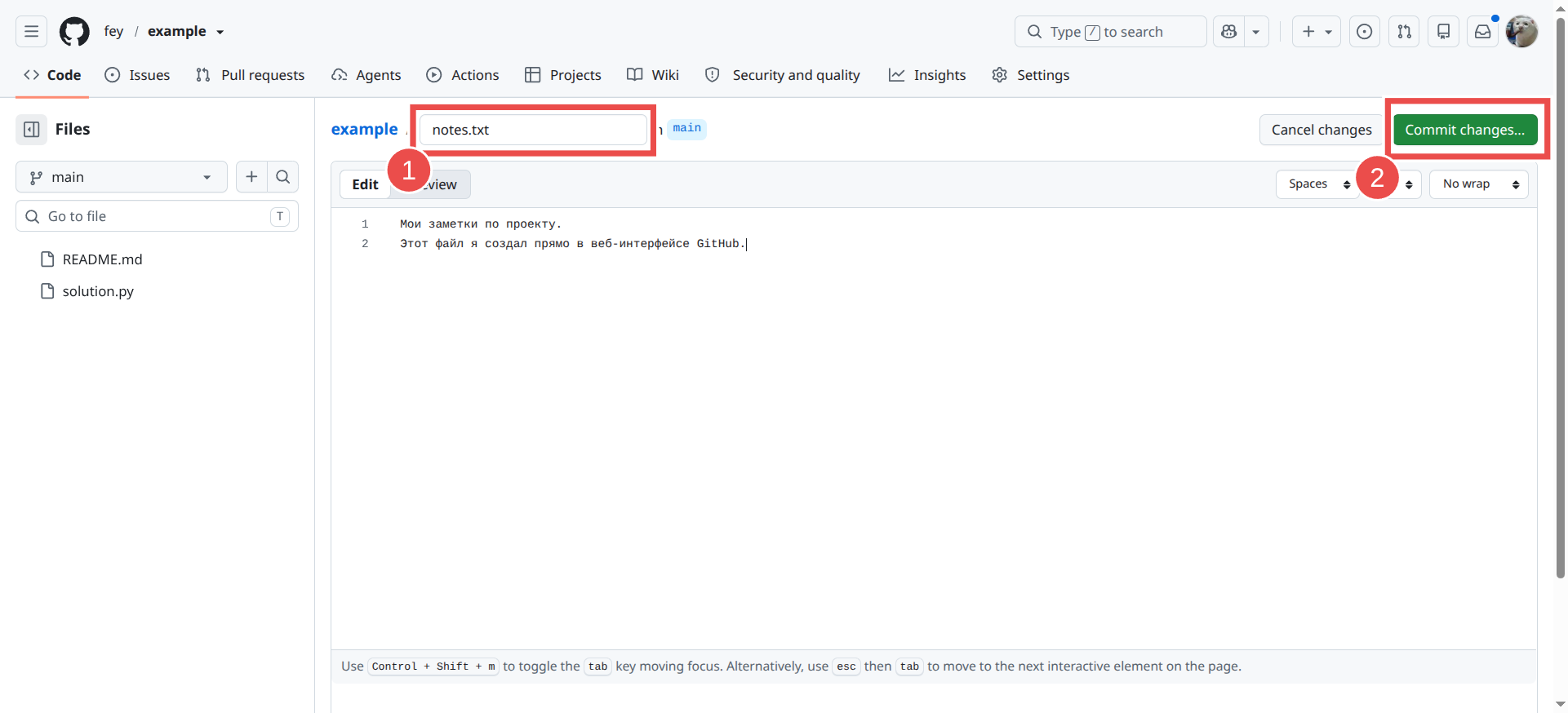Viewport: 1568px width, 713px height.
Task: Open the repository Settings tab
Action: [x=1030, y=75]
